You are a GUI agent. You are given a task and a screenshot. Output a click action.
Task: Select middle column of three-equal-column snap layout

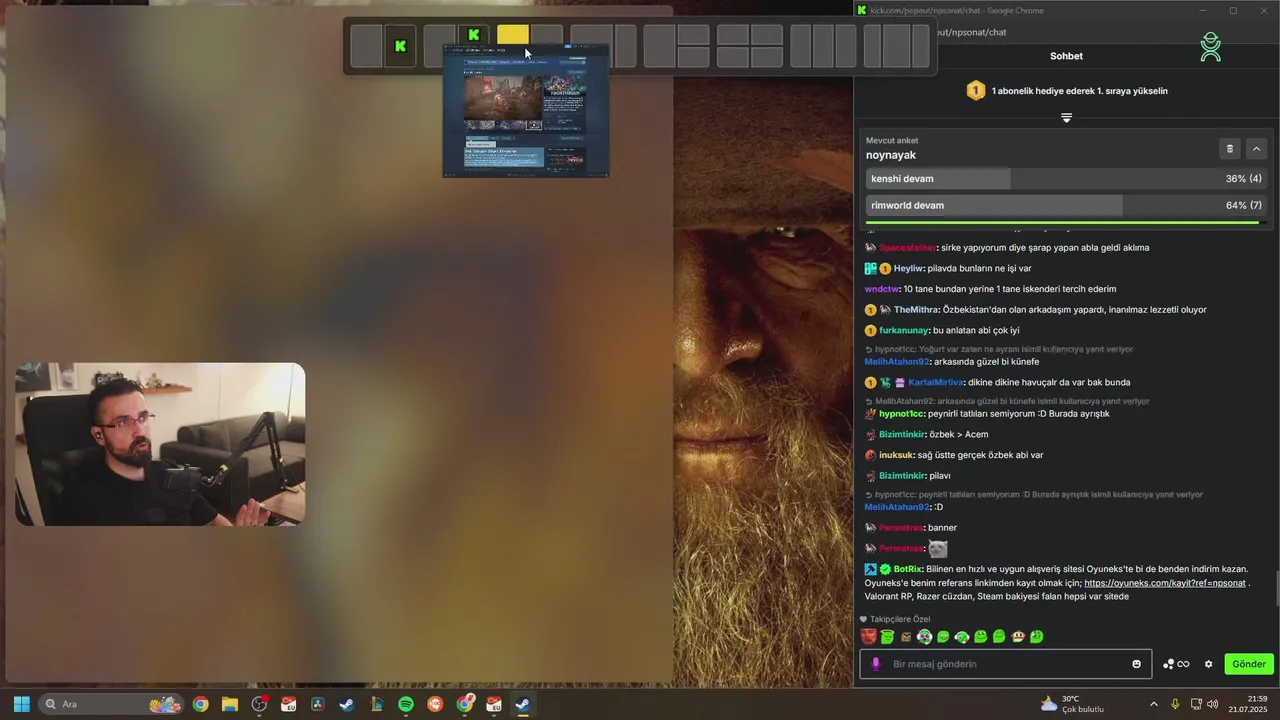[824, 46]
